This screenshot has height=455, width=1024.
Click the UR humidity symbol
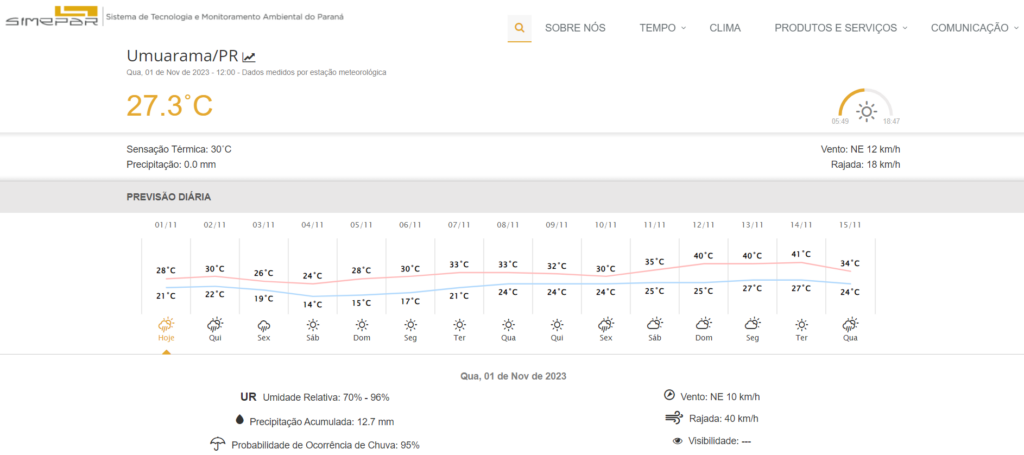248,397
